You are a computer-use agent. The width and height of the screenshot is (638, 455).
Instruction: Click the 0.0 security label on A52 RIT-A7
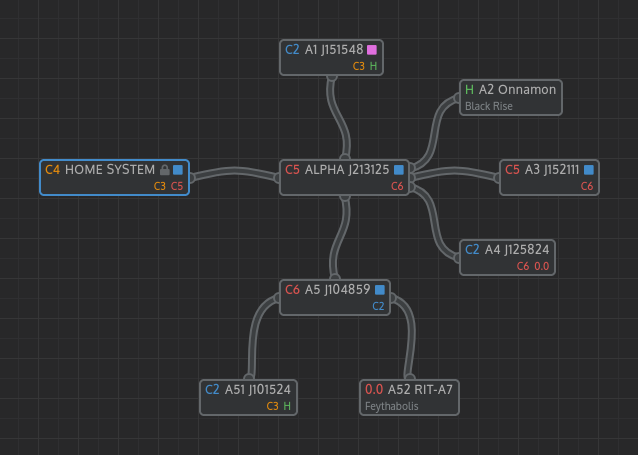[x=374, y=389]
